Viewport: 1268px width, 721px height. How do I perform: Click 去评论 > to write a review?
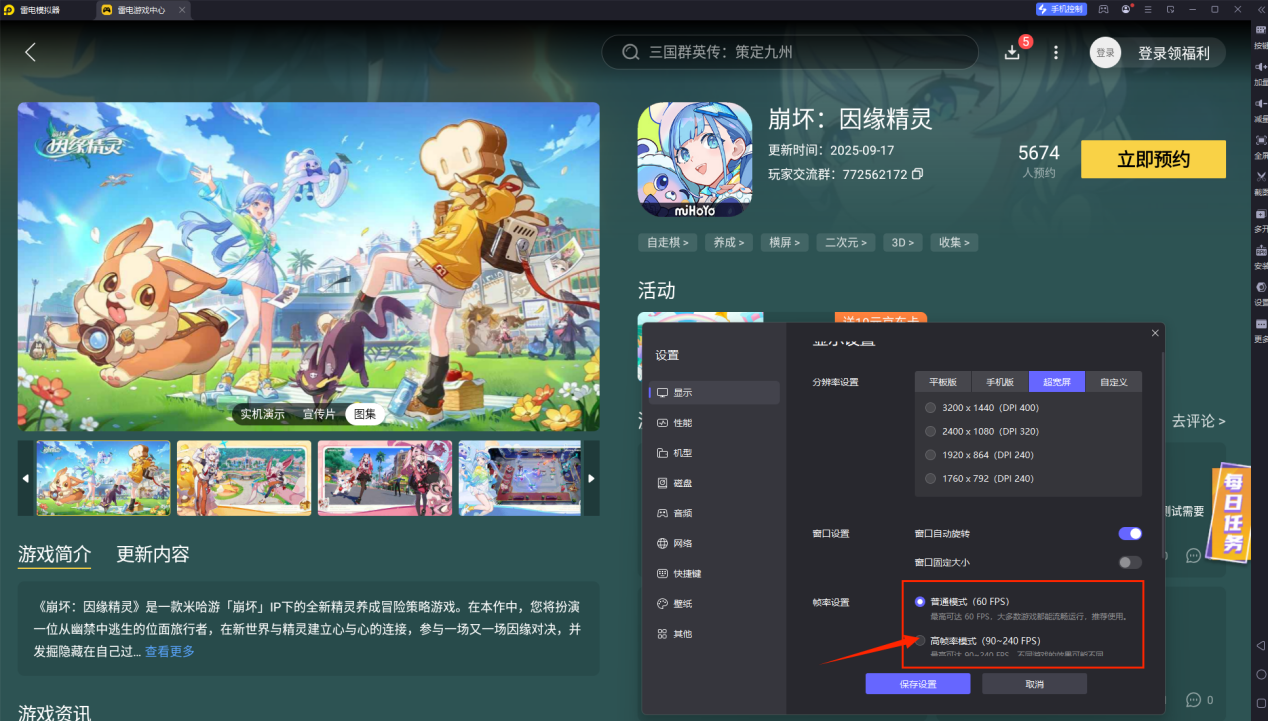point(1199,421)
